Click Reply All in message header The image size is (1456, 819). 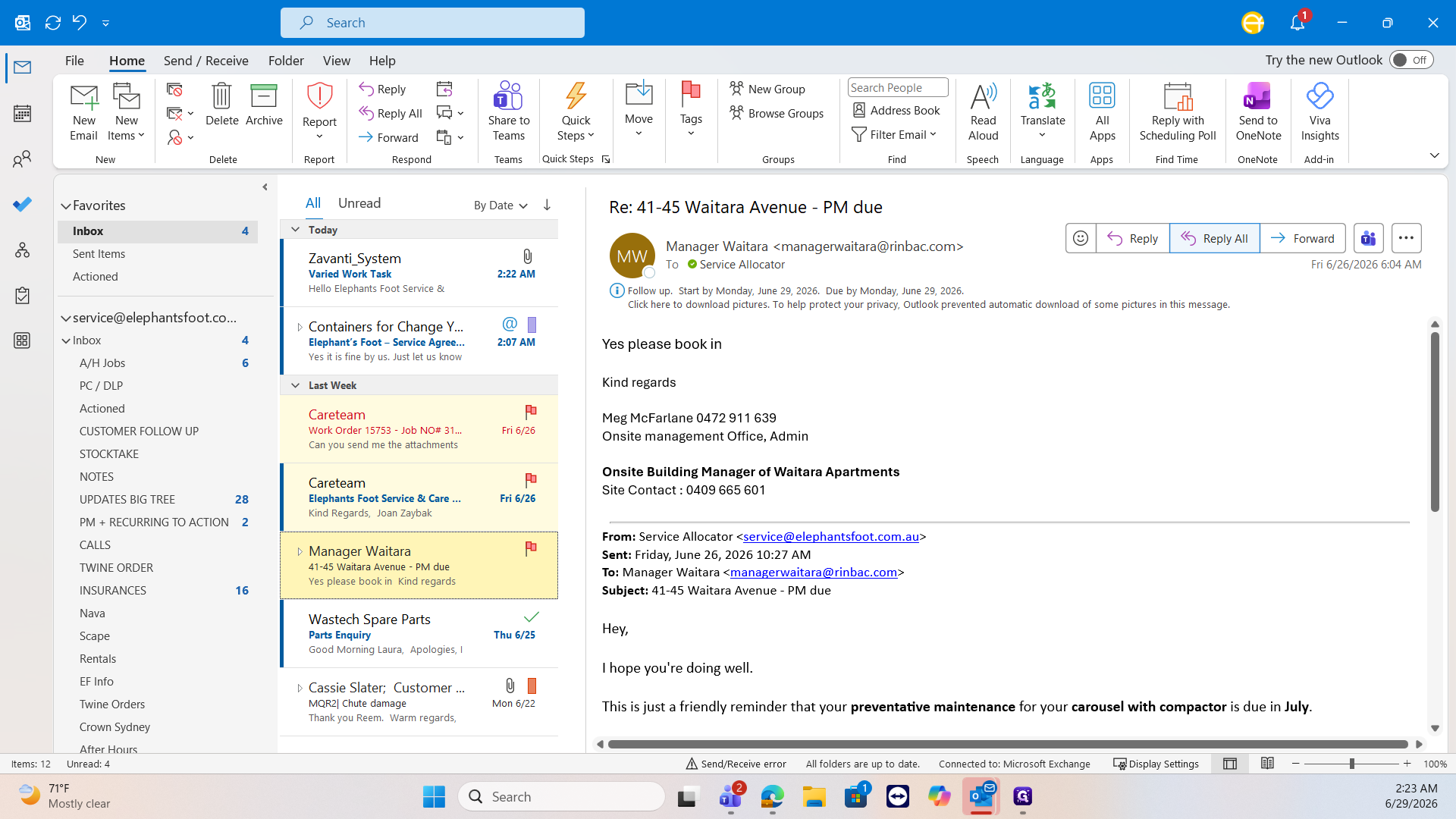click(x=1214, y=238)
